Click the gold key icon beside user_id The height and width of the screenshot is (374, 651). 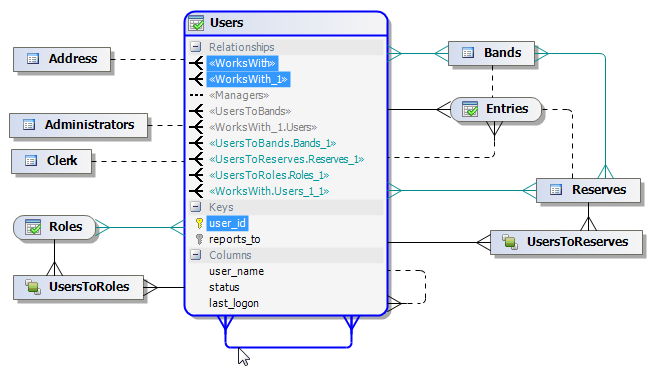tap(199, 223)
